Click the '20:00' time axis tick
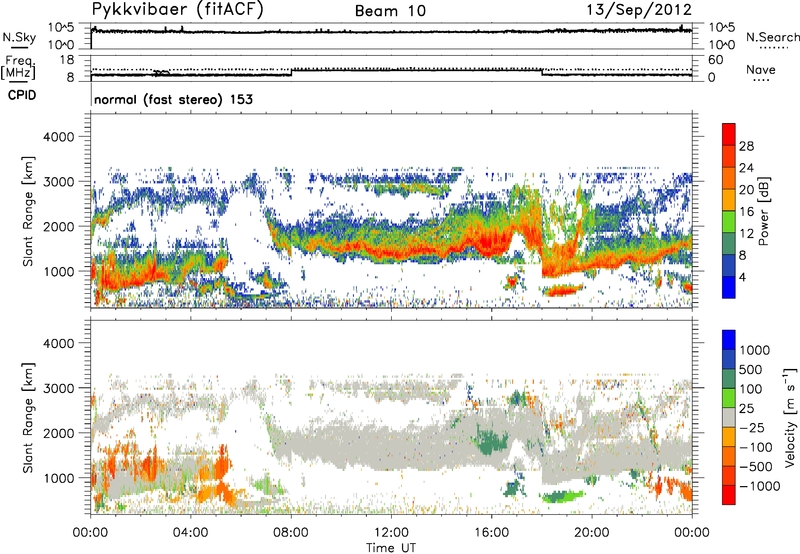Viewport: 800px width, 554px height. click(x=592, y=532)
